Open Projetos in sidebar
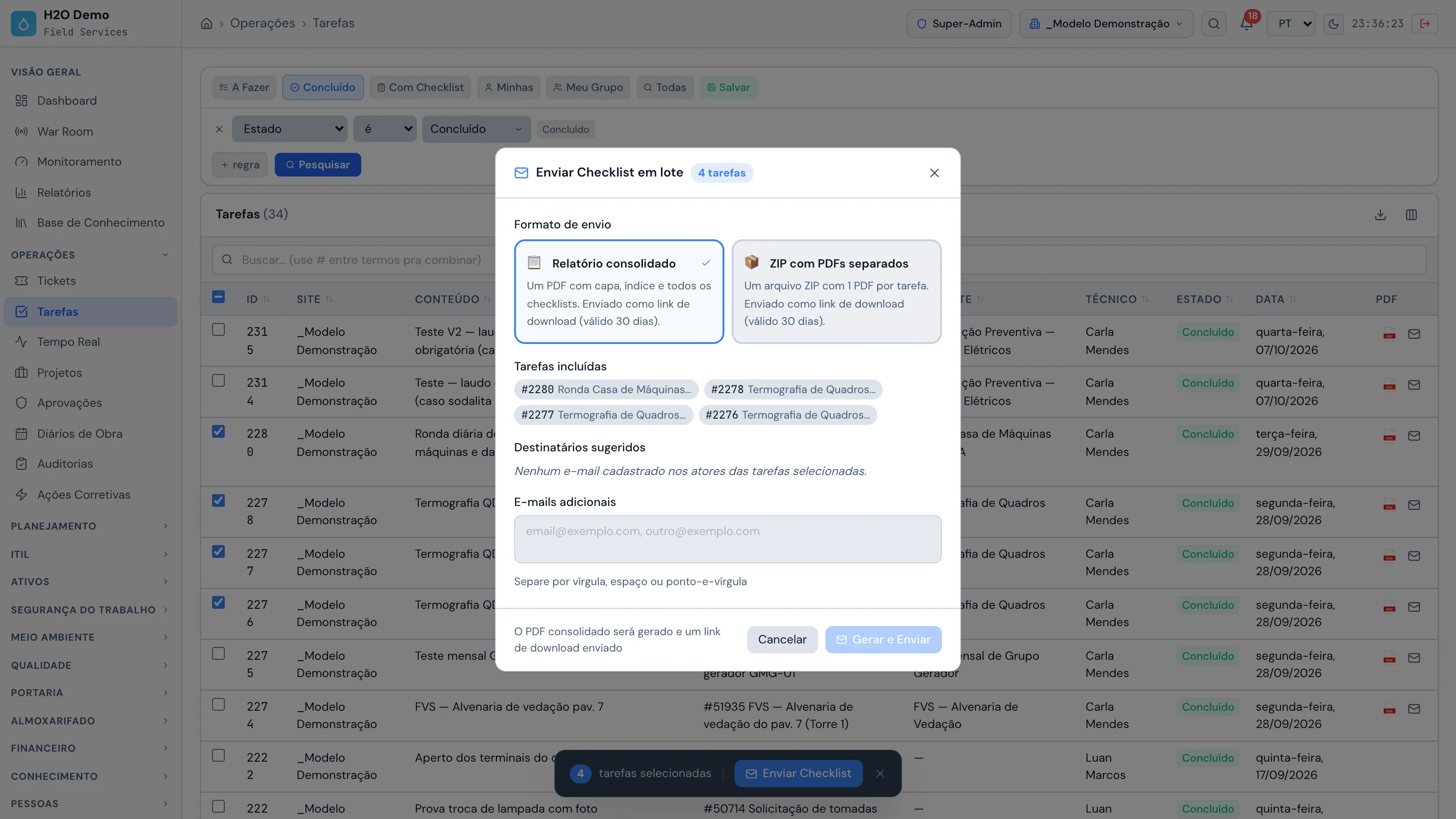Screen dimensions: 1456x819 (91, 373)
